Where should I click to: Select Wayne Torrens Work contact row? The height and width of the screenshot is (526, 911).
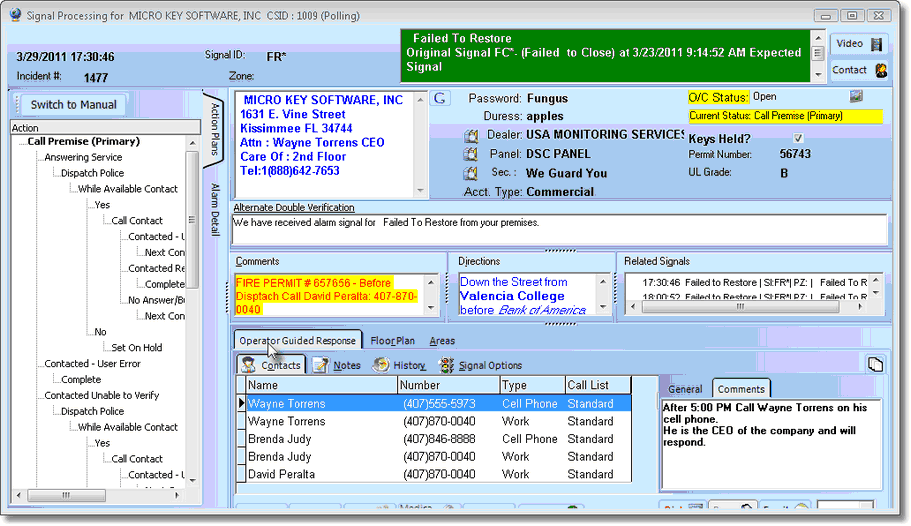(x=439, y=421)
